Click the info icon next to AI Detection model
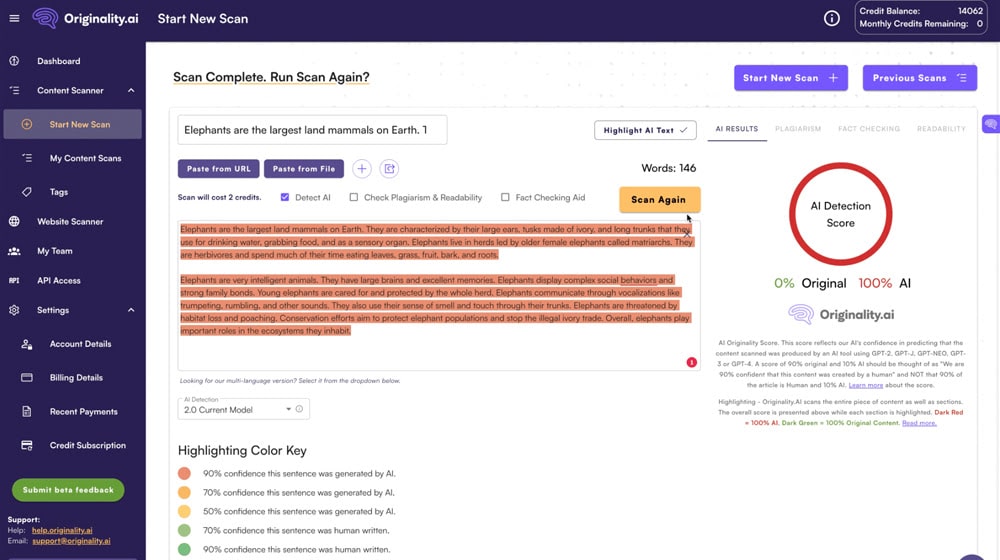The height and width of the screenshot is (560, 1000). 299,409
